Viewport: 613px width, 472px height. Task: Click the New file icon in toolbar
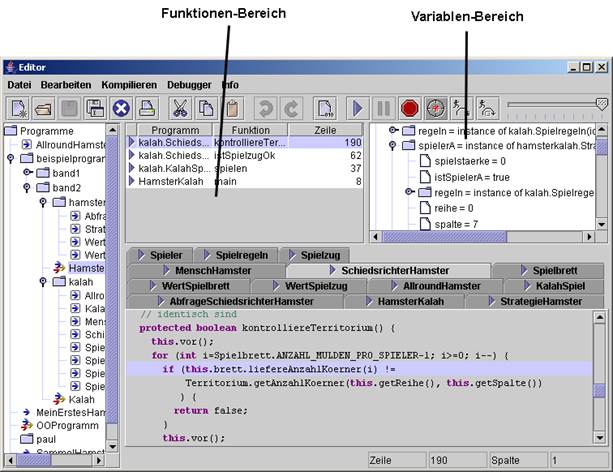pyautogui.click(x=20, y=108)
